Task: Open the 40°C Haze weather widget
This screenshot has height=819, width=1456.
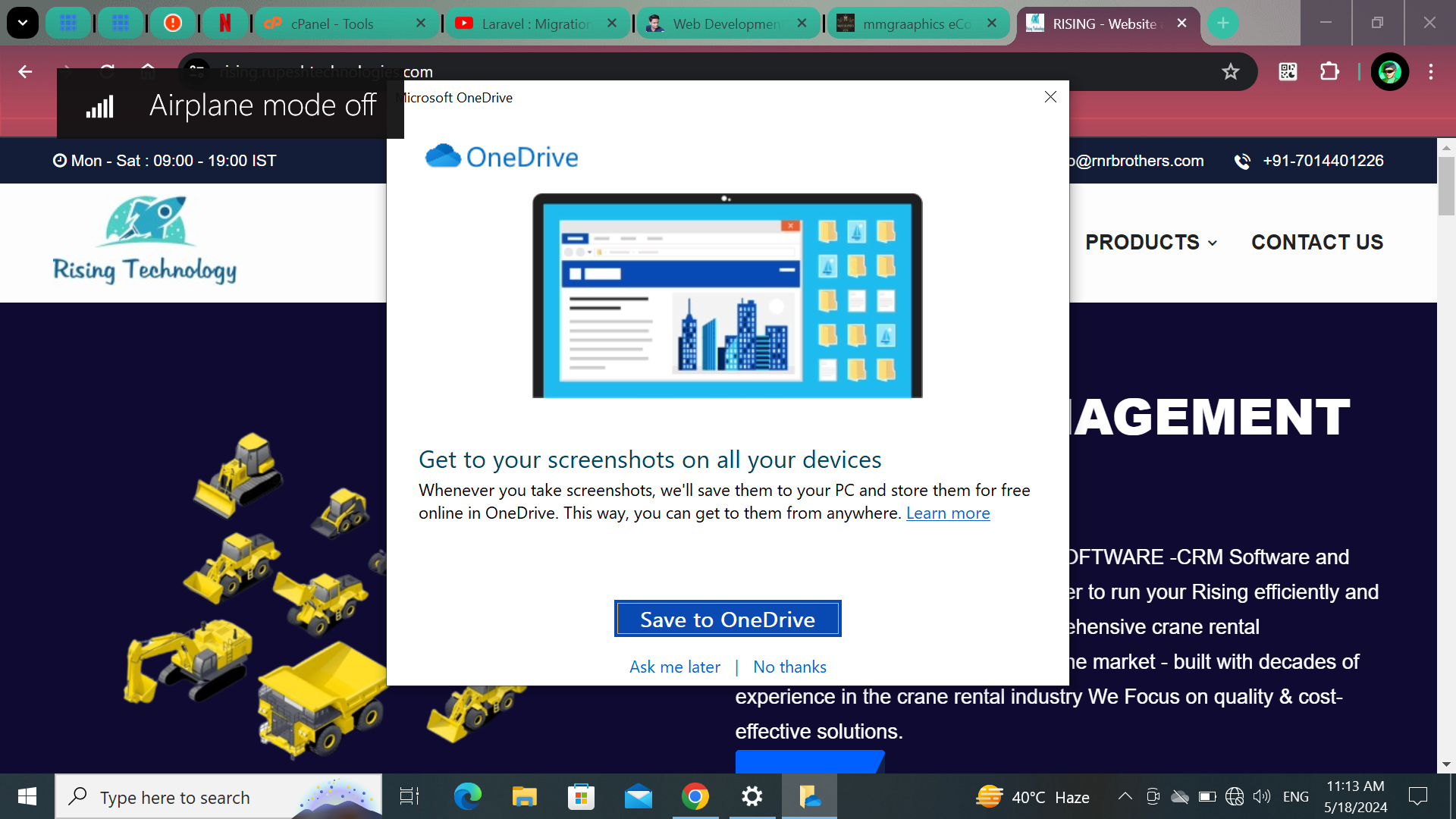Action: 1033,797
